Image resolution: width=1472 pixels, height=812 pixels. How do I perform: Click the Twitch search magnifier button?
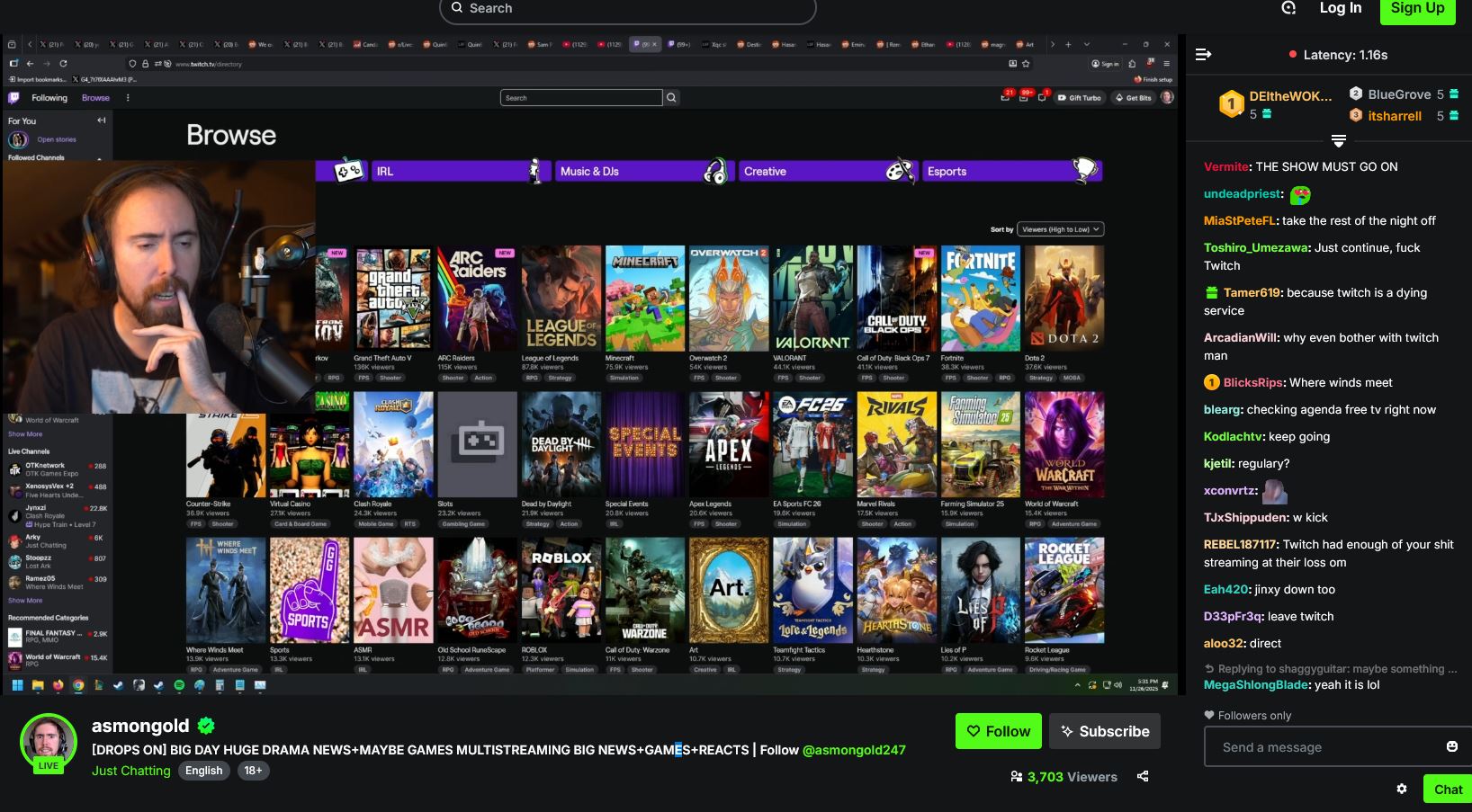[x=671, y=98]
